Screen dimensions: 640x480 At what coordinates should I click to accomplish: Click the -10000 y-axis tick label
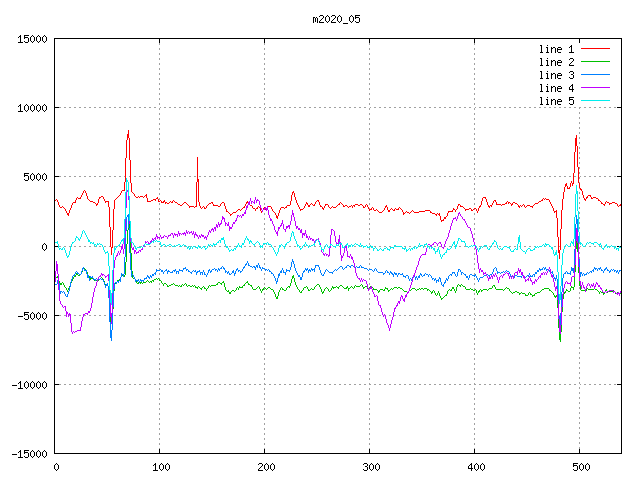tap(29, 384)
